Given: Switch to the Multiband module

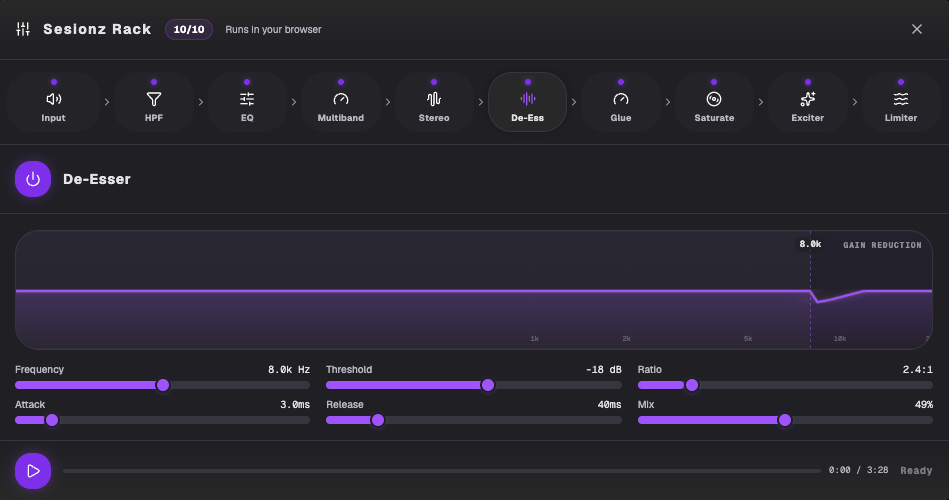Looking at the screenshot, I should [341, 102].
